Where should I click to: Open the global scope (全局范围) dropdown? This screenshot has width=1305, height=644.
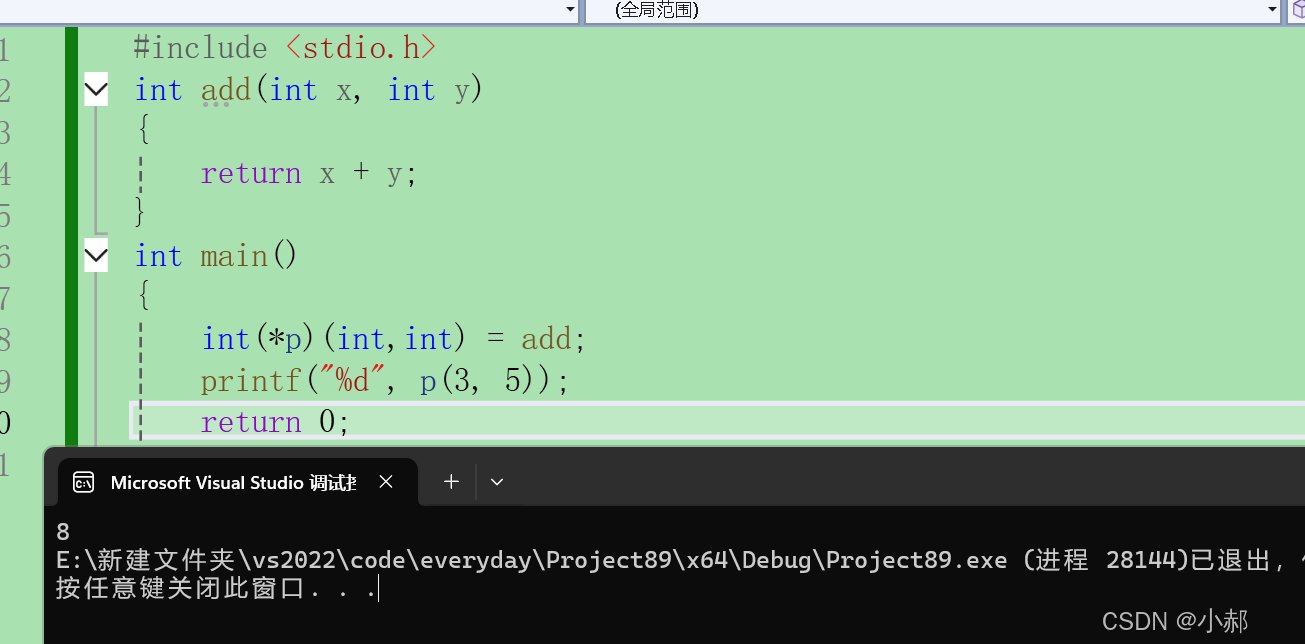pos(932,10)
